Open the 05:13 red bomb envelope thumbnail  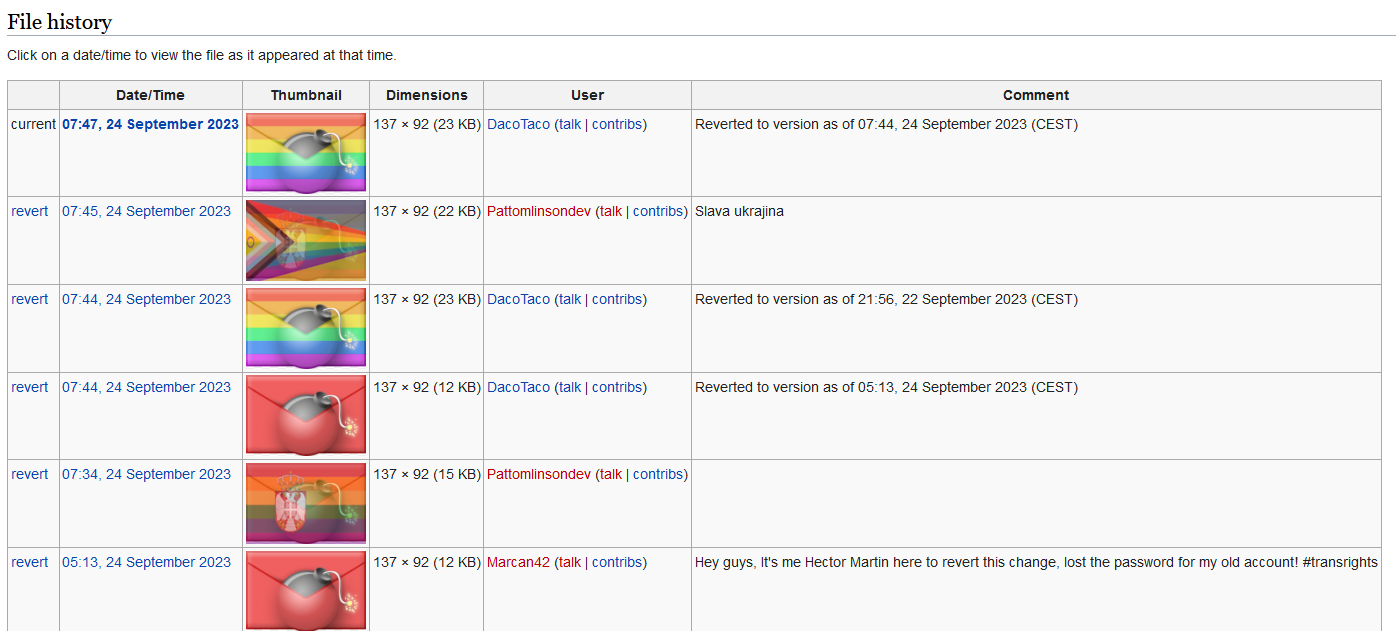(306, 591)
